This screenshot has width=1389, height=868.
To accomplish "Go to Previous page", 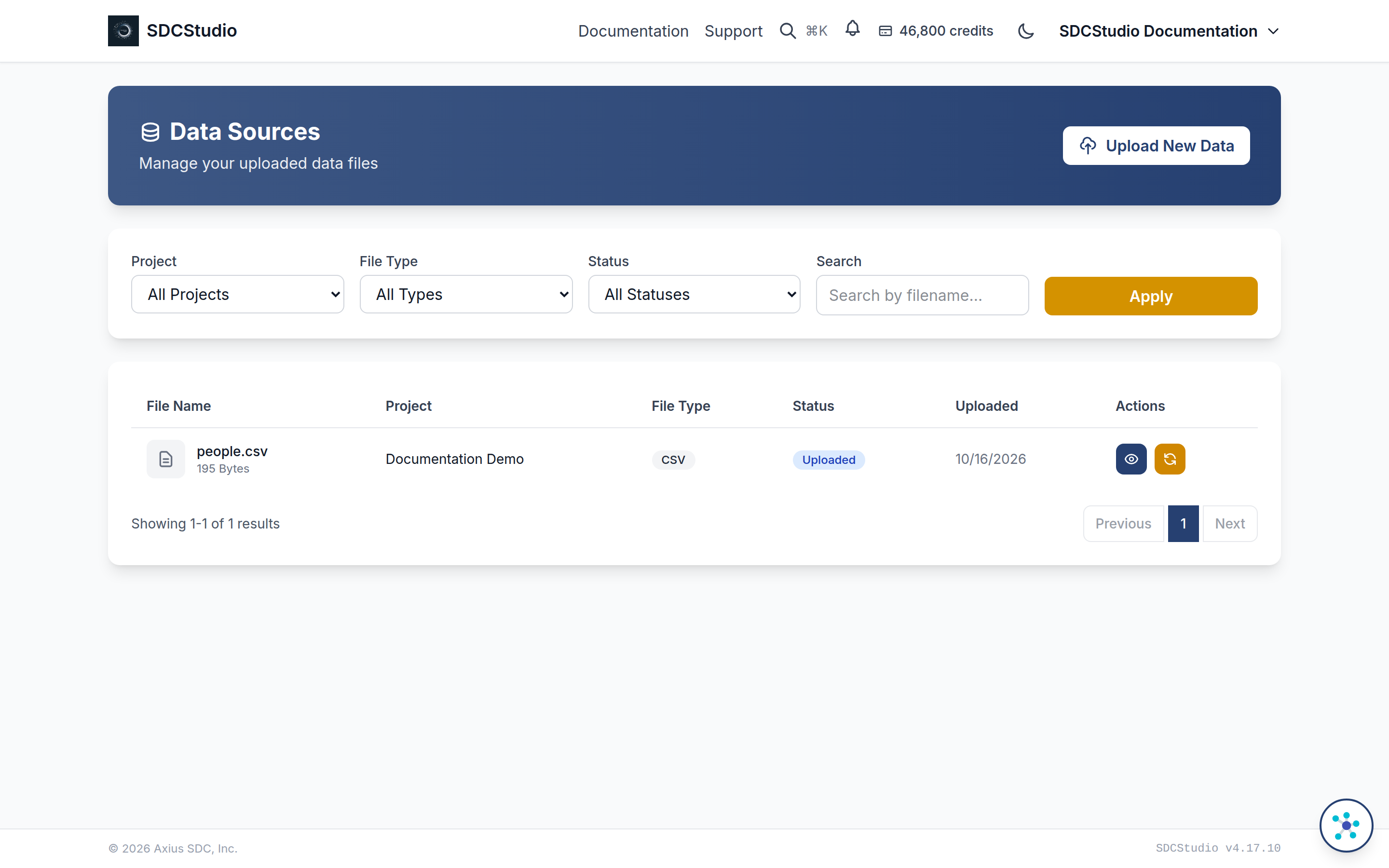I will click(1123, 524).
